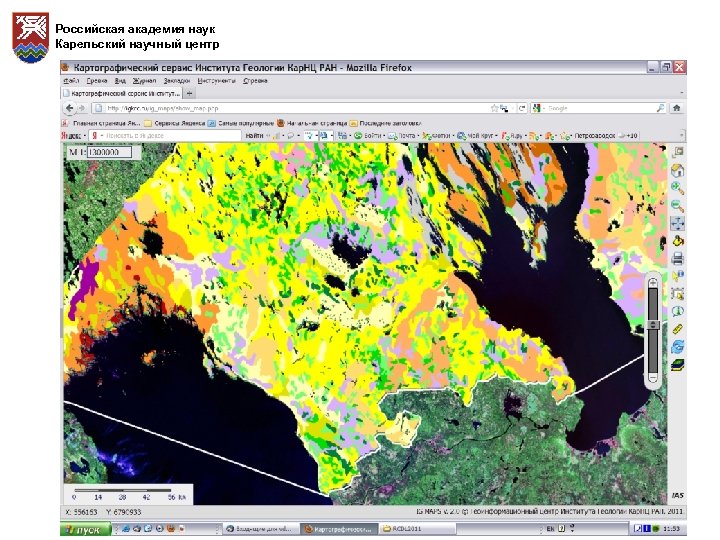Select the Картографический сервис browser tab

(122, 93)
